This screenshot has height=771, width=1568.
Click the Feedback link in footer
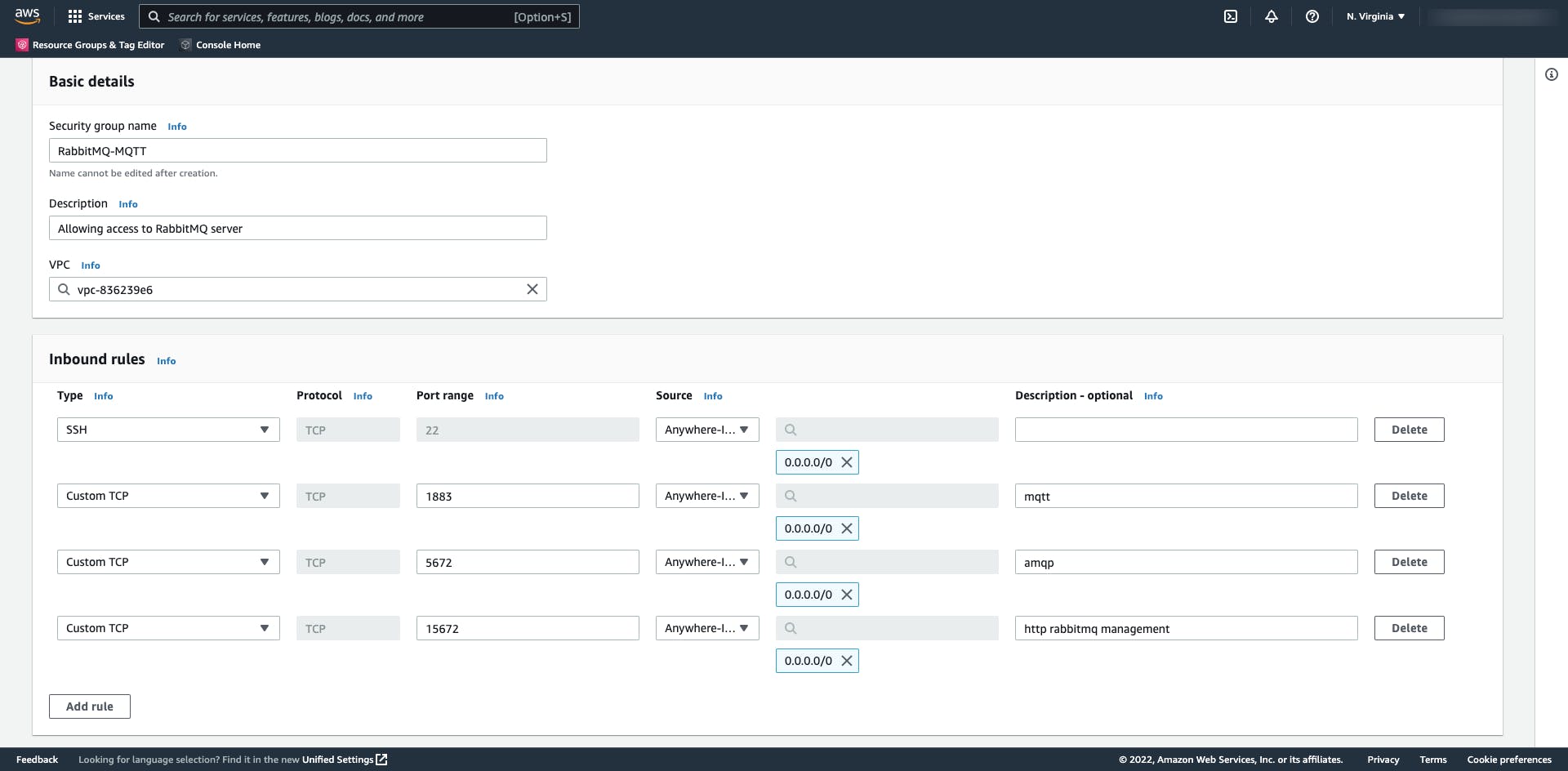tap(37, 760)
